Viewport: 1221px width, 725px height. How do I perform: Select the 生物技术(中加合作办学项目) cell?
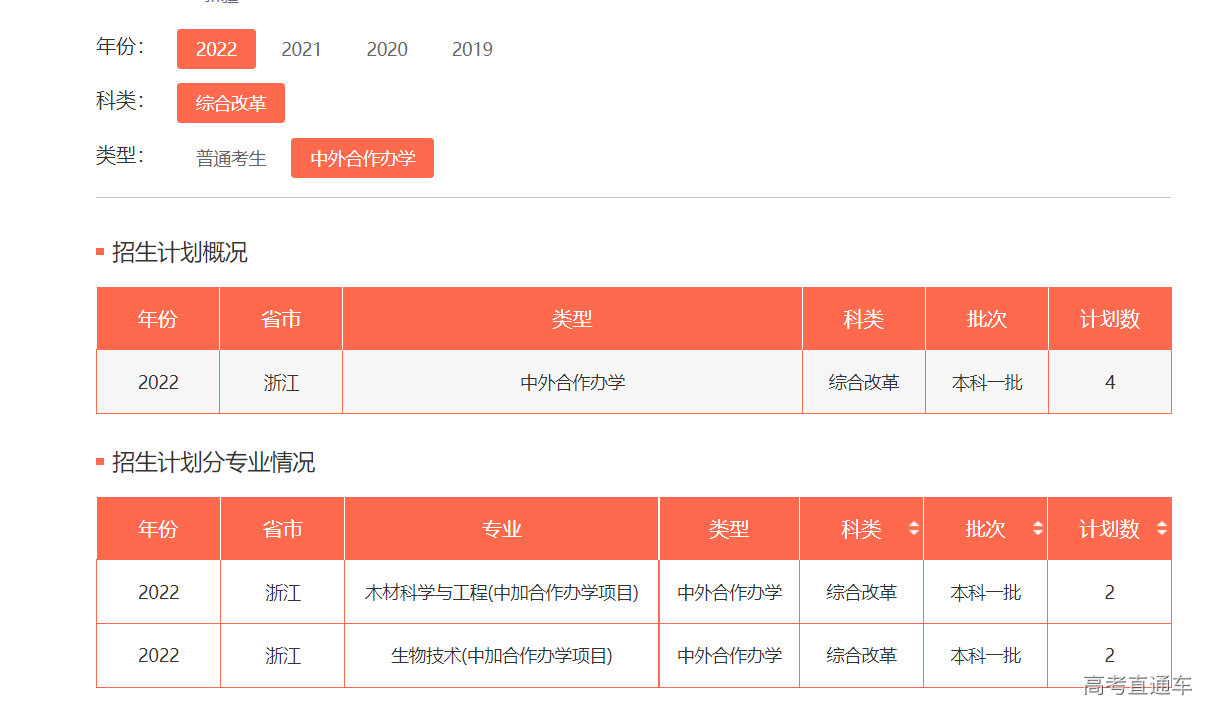(x=501, y=656)
